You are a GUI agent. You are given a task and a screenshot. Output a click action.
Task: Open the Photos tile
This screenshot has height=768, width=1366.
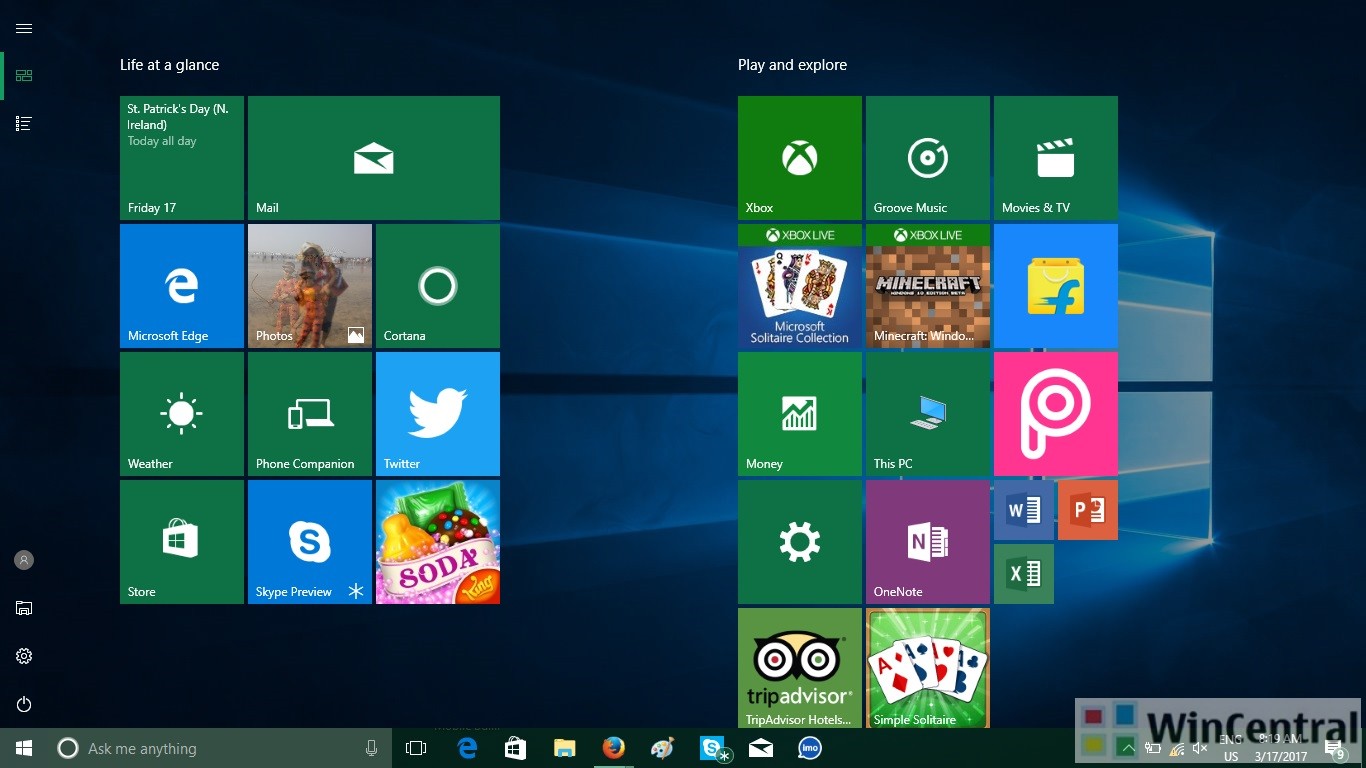coord(310,286)
